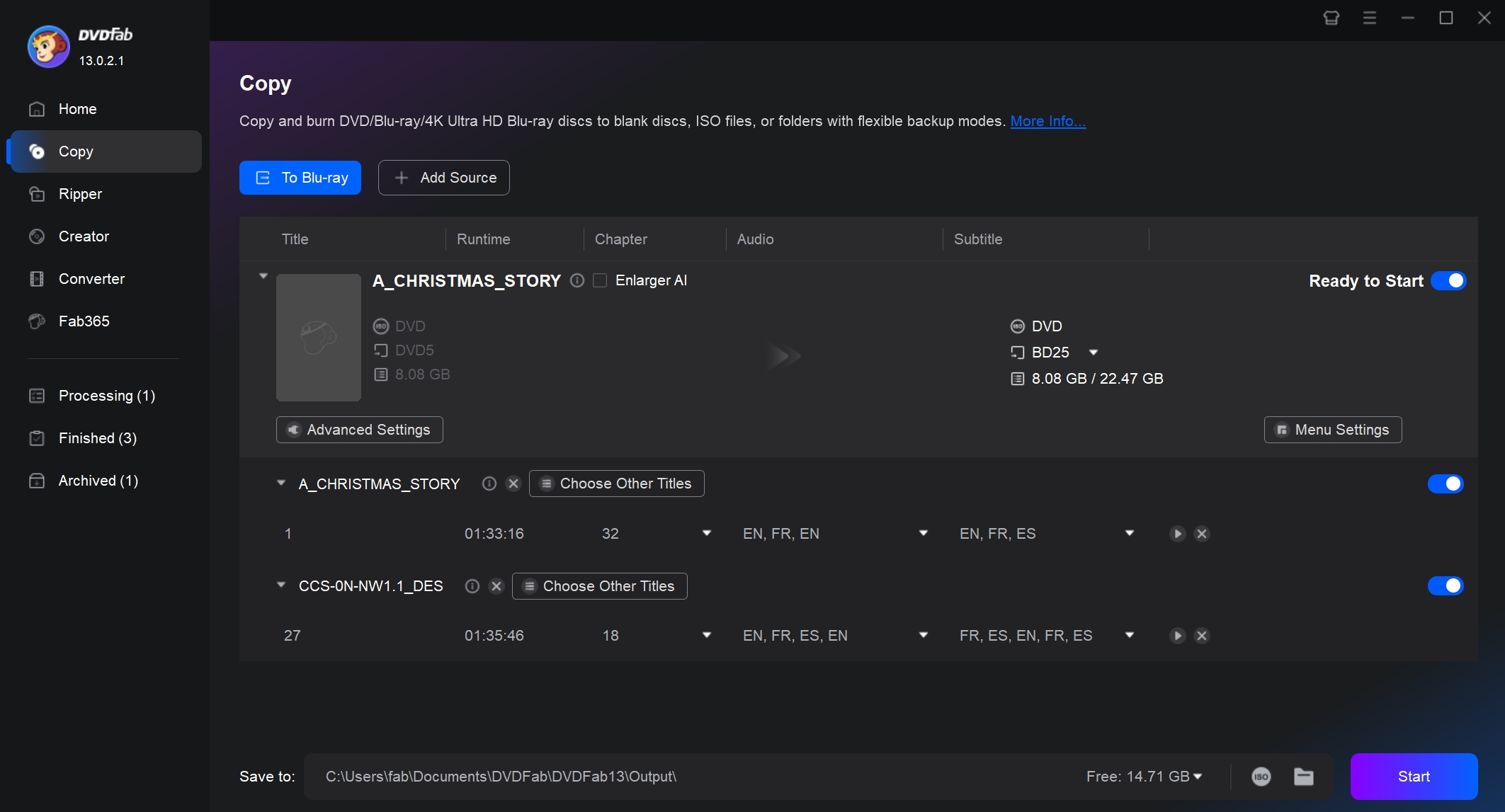Screen dimensions: 1505x812
Task: Collapse the A_CHRISTMAS_STORY source entry
Action: [x=263, y=275]
